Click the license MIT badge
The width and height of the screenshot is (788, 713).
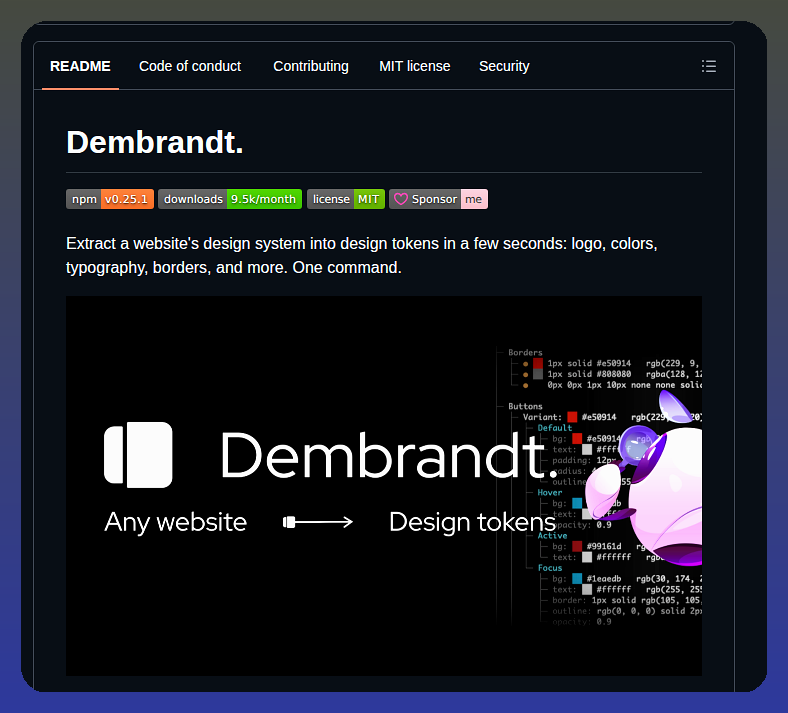tap(346, 199)
